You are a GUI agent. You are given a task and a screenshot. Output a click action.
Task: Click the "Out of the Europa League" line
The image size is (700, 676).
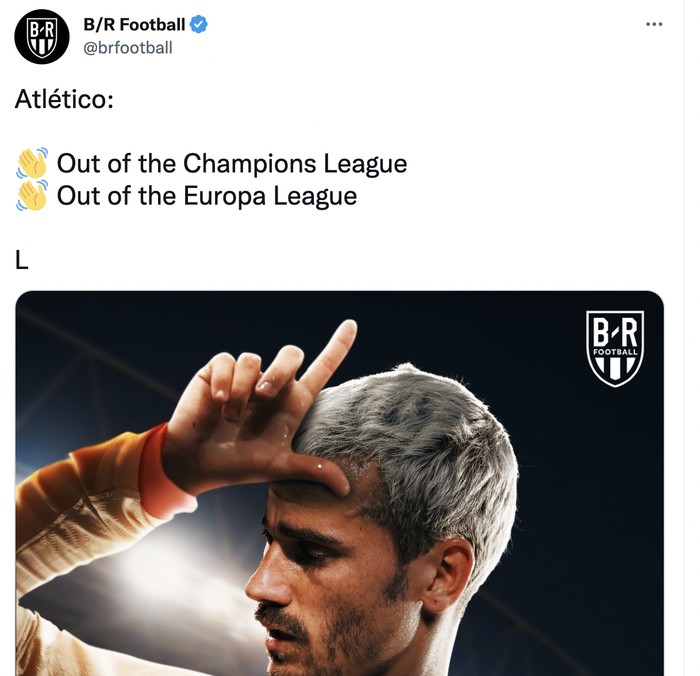point(207,196)
